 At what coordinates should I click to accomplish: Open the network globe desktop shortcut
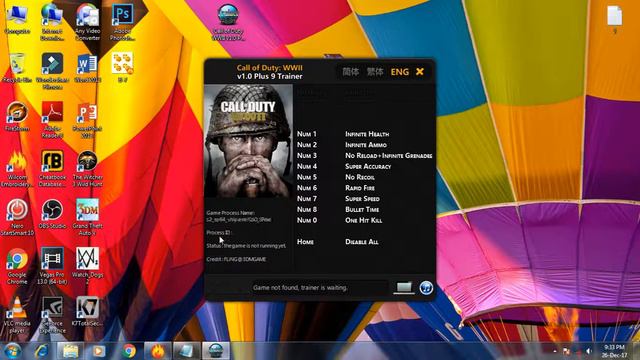pos(52,21)
